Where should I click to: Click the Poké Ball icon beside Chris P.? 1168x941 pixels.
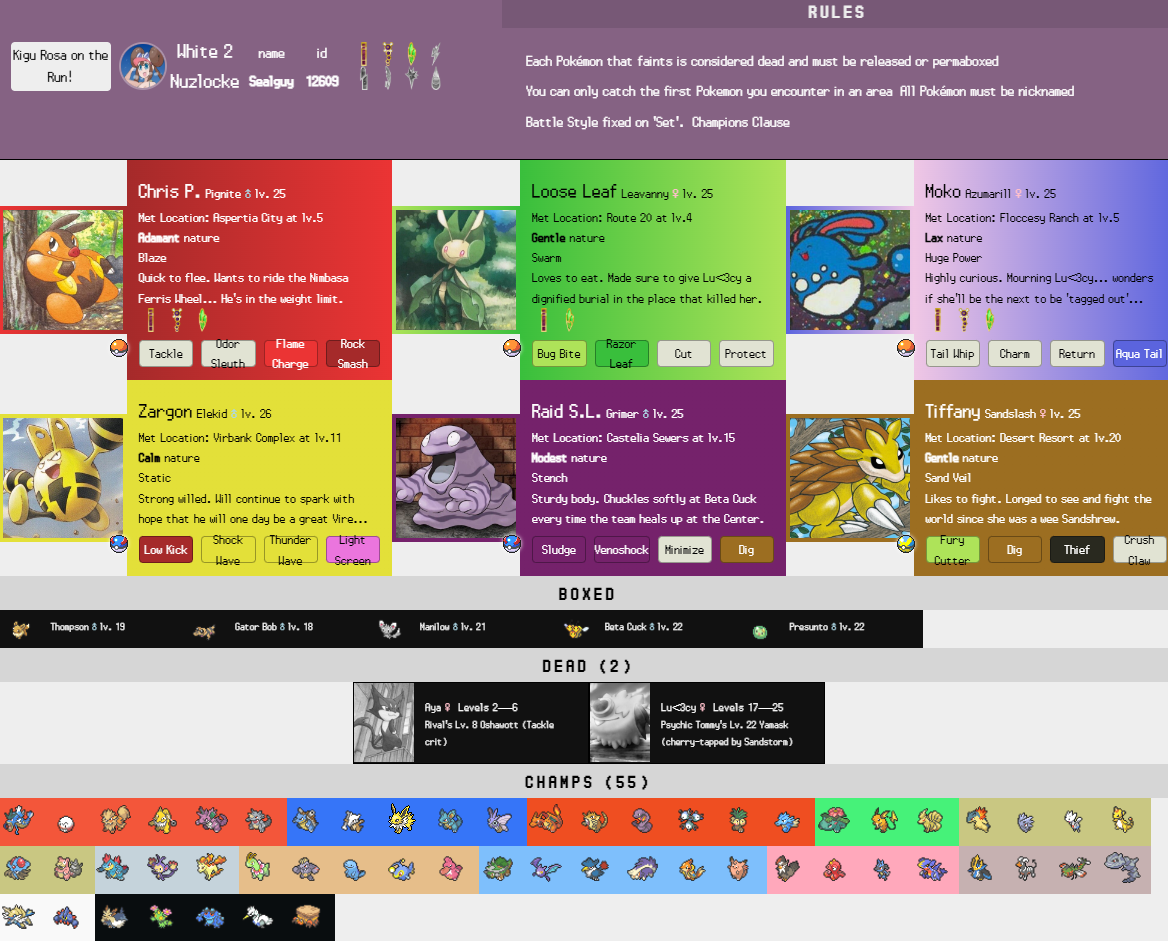[x=118, y=347]
